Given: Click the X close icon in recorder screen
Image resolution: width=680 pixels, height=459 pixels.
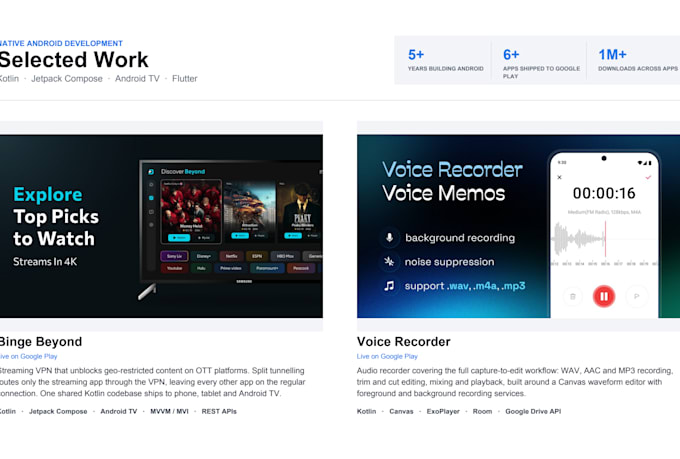Looking at the screenshot, I should [559, 177].
